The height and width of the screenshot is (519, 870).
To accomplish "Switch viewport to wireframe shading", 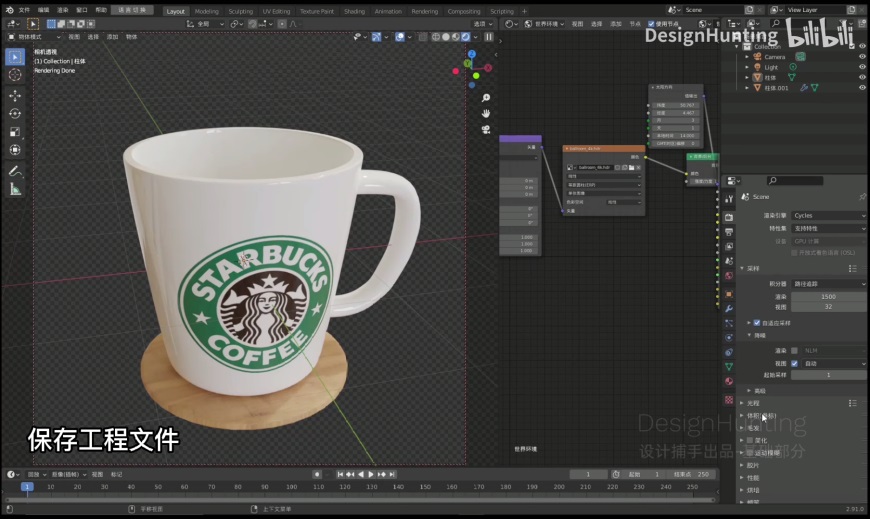I will (x=436, y=37).
